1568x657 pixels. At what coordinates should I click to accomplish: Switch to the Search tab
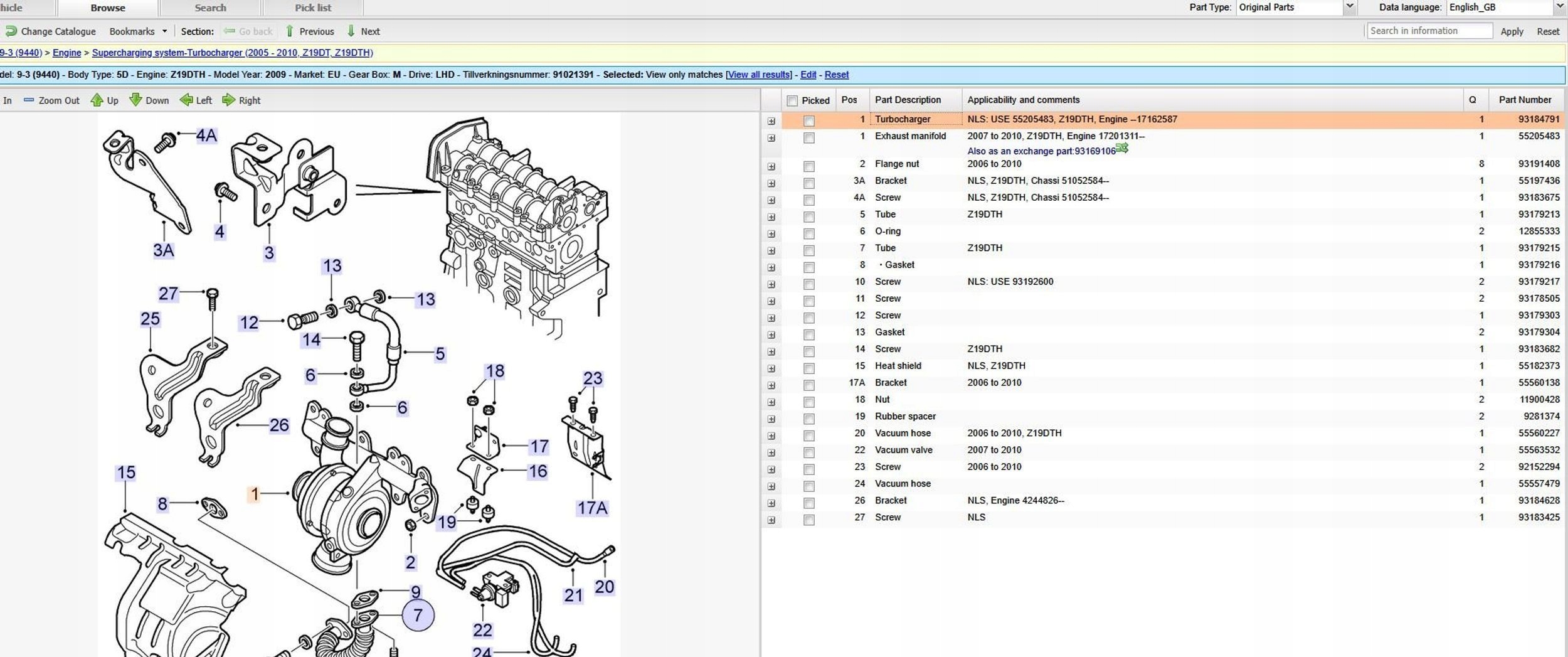click(210, 8)
